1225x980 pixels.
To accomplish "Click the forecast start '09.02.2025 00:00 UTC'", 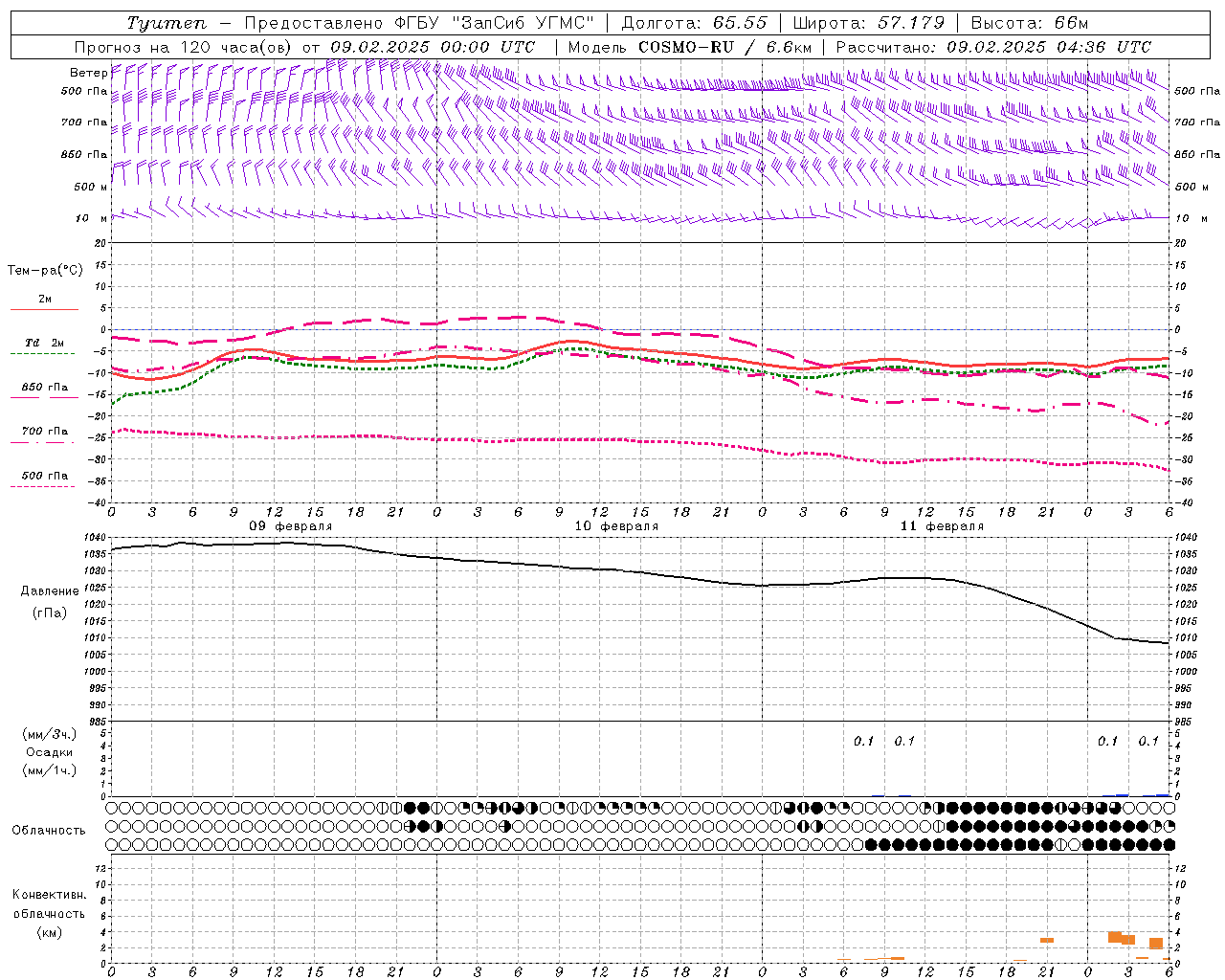I will (433, 47).
